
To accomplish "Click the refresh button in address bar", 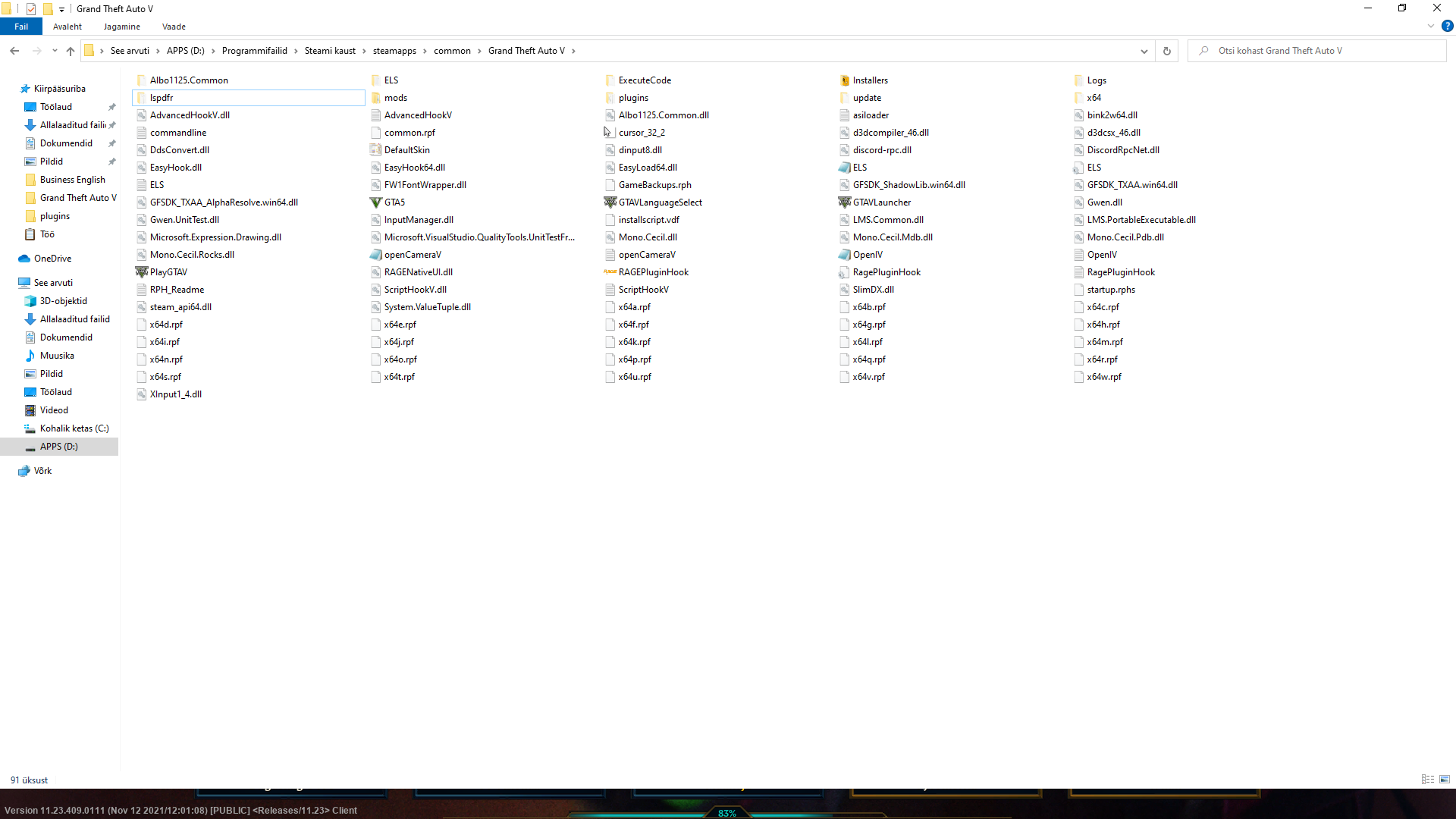I will pos(1167,51).
